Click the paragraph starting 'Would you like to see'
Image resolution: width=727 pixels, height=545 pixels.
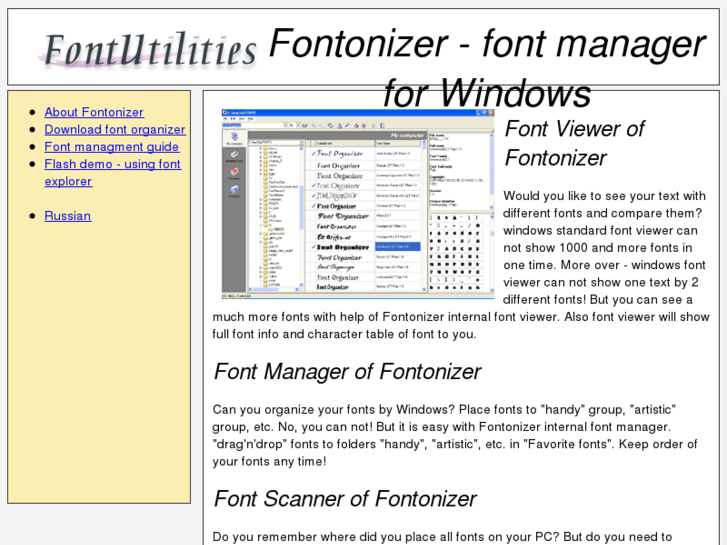461,265
